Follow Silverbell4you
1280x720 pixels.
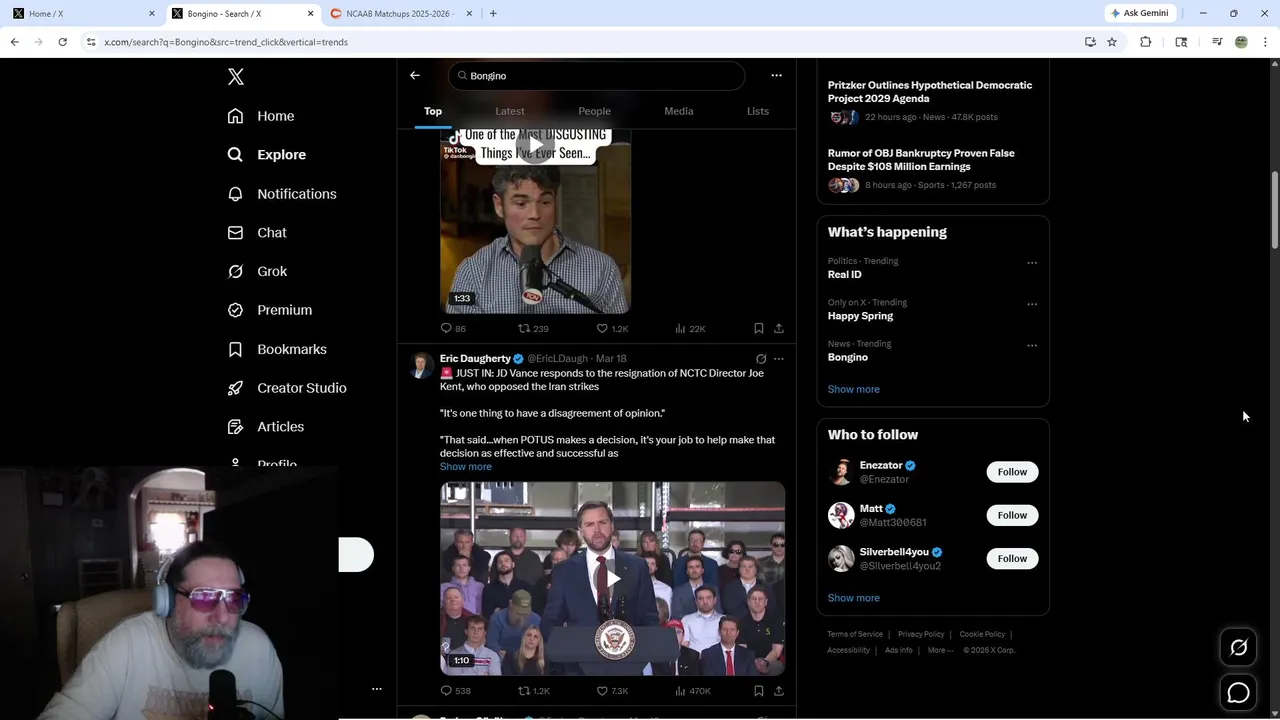(x=1012, y=558)
